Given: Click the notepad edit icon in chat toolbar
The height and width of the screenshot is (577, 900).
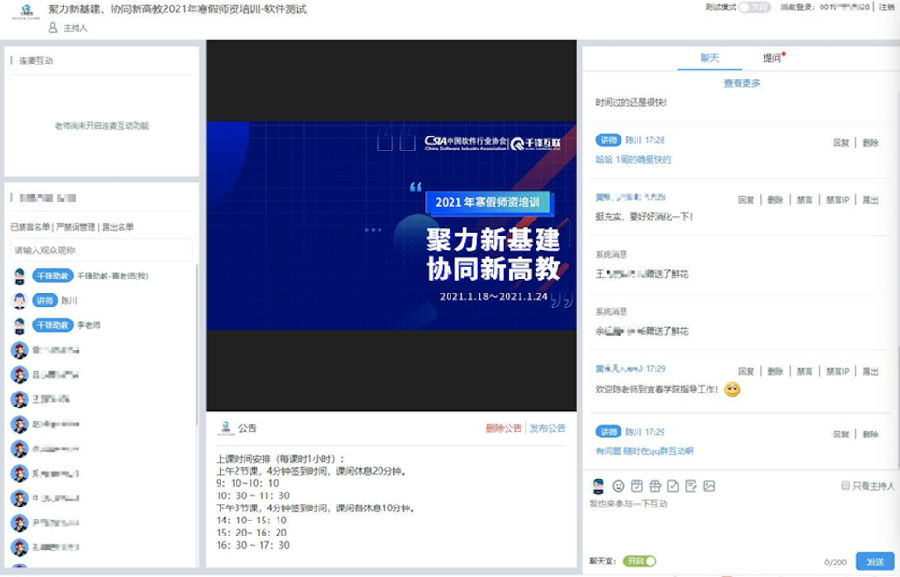Looking at the screenshot, I should pos(691,486).
